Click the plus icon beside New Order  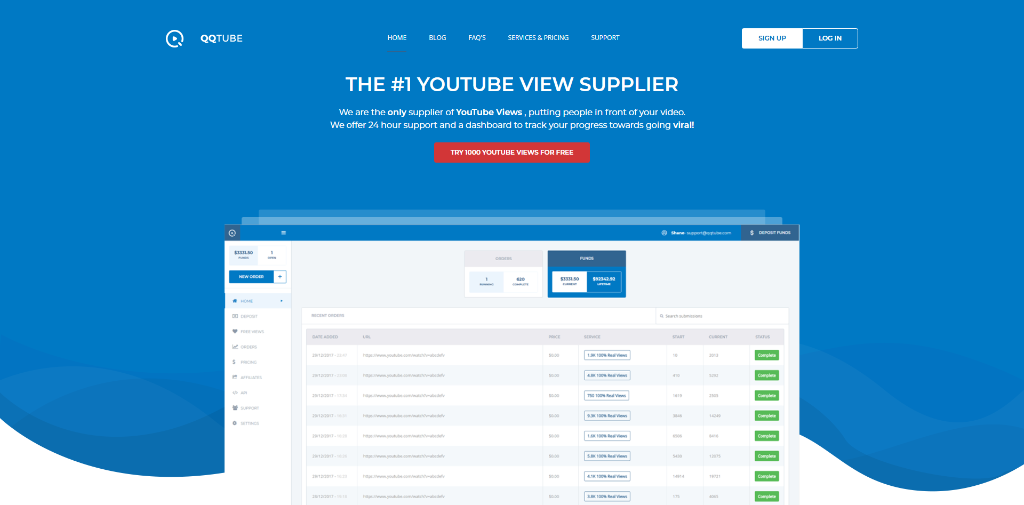click(280, 277)
